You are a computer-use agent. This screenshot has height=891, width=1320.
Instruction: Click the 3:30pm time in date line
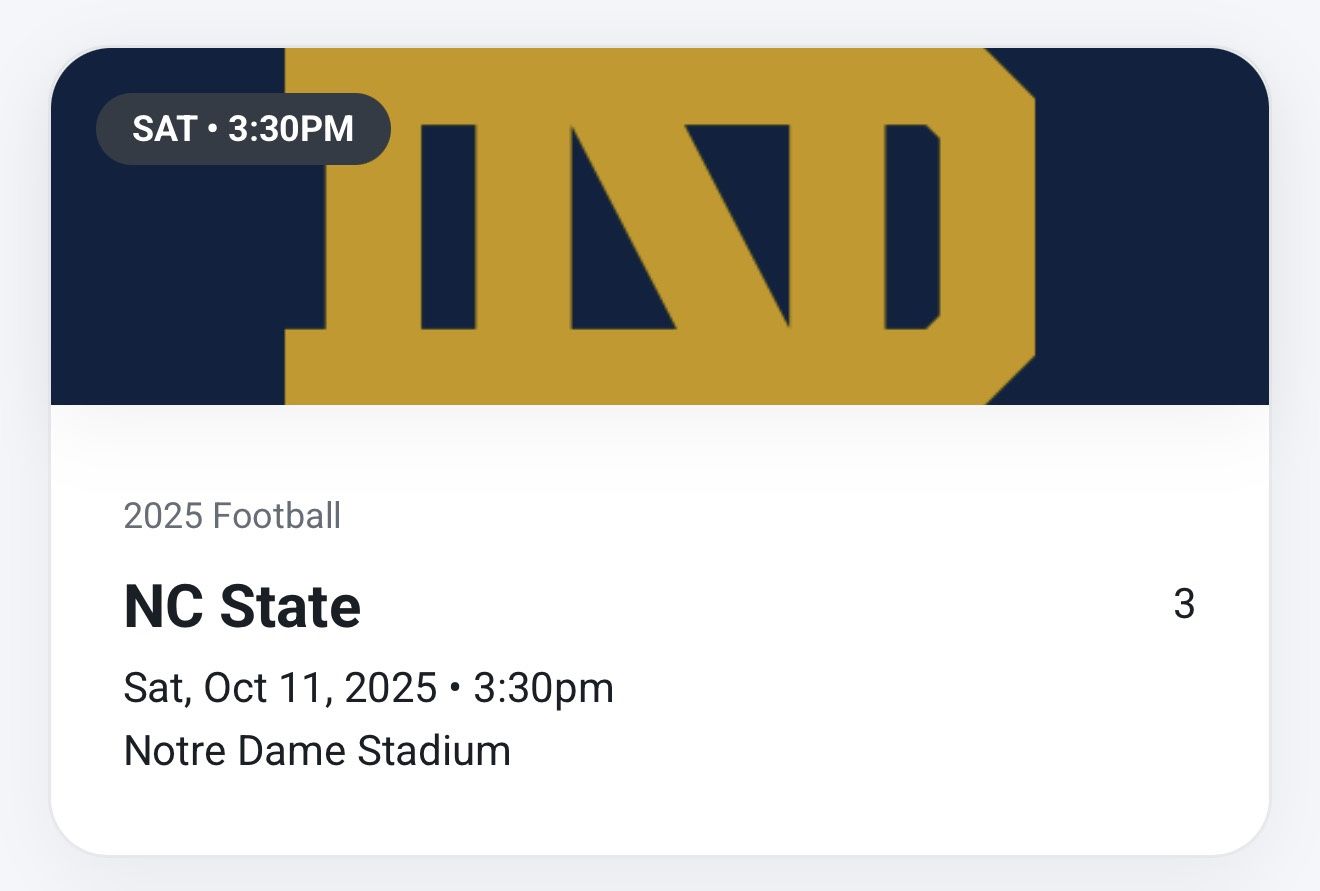point(543,688)
